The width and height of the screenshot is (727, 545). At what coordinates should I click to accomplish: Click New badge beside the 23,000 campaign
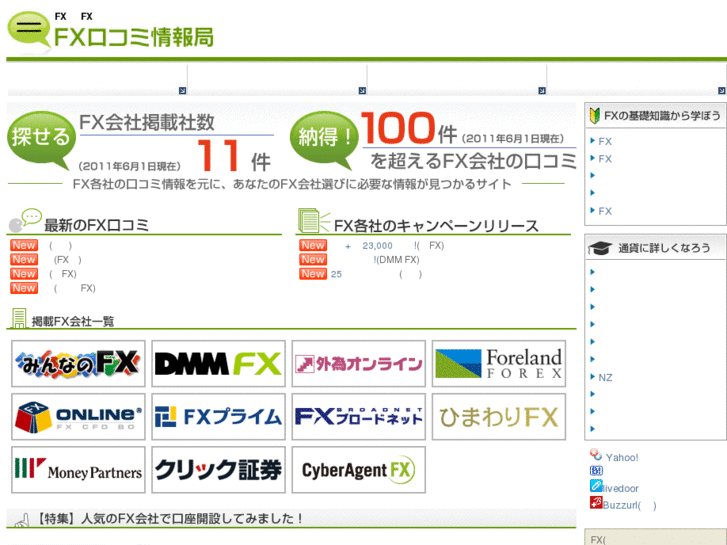(313, 245)
